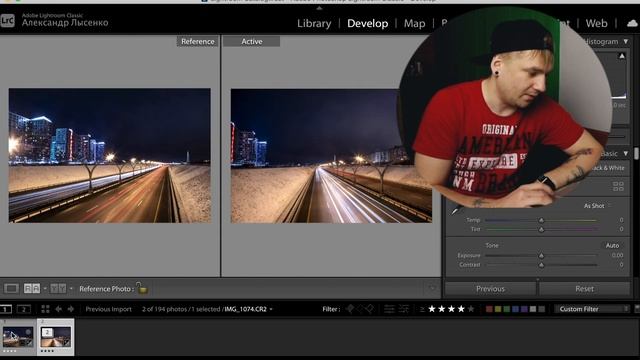
Task: Switch to Library module
Action: tap(314, 23)
